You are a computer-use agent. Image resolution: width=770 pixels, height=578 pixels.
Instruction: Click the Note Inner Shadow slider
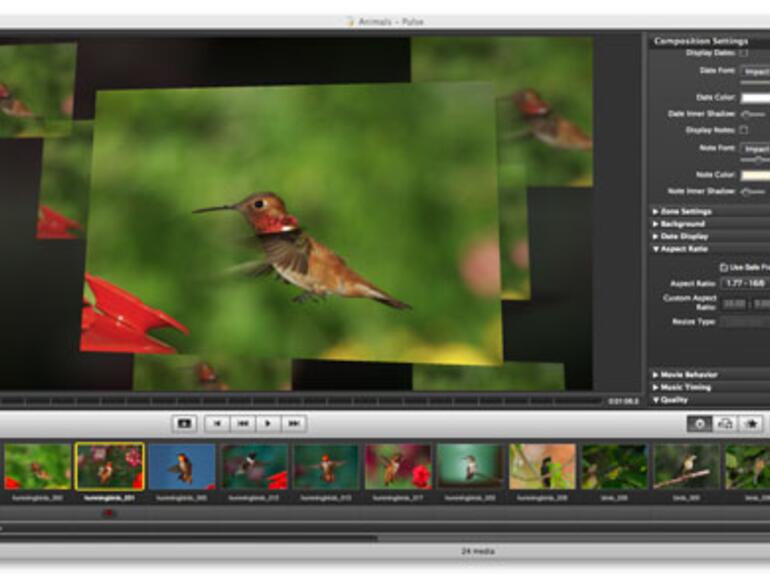pyautogui.click(x=753, y=192)
